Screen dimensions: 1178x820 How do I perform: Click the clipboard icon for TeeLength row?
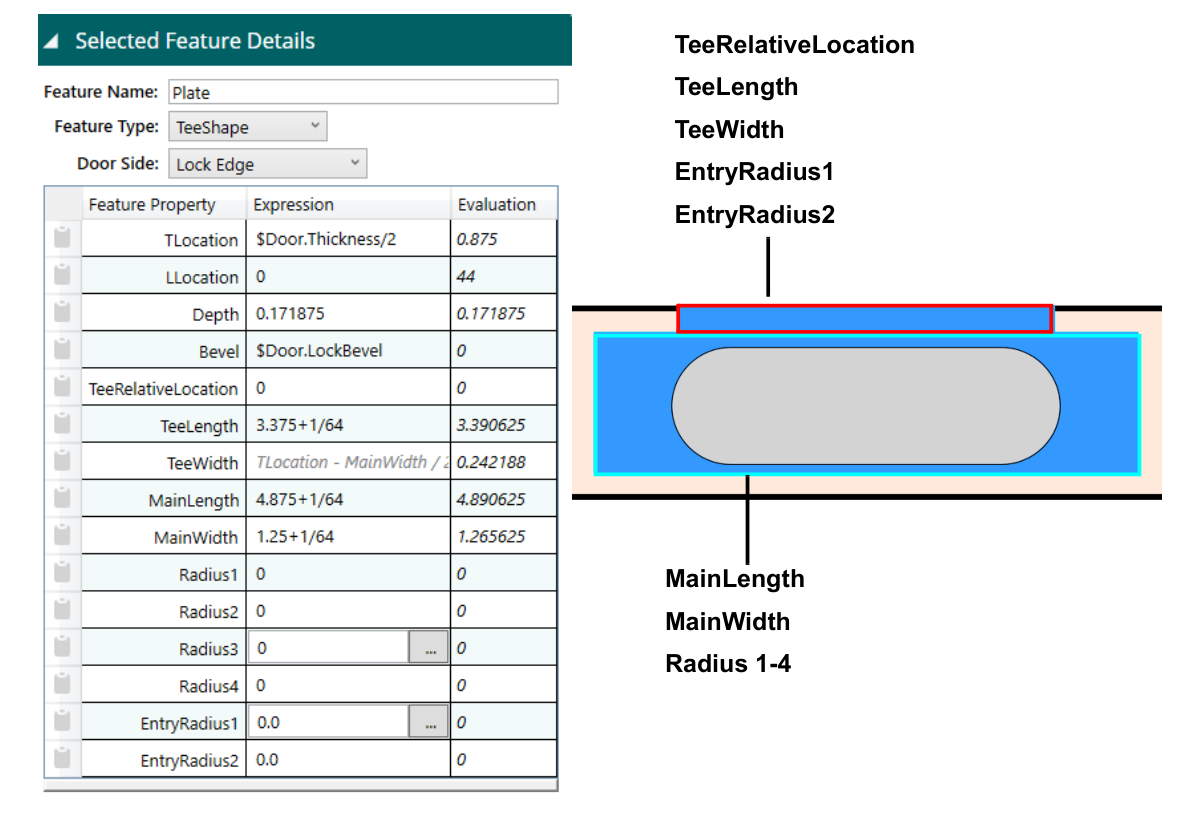(62, 424)
